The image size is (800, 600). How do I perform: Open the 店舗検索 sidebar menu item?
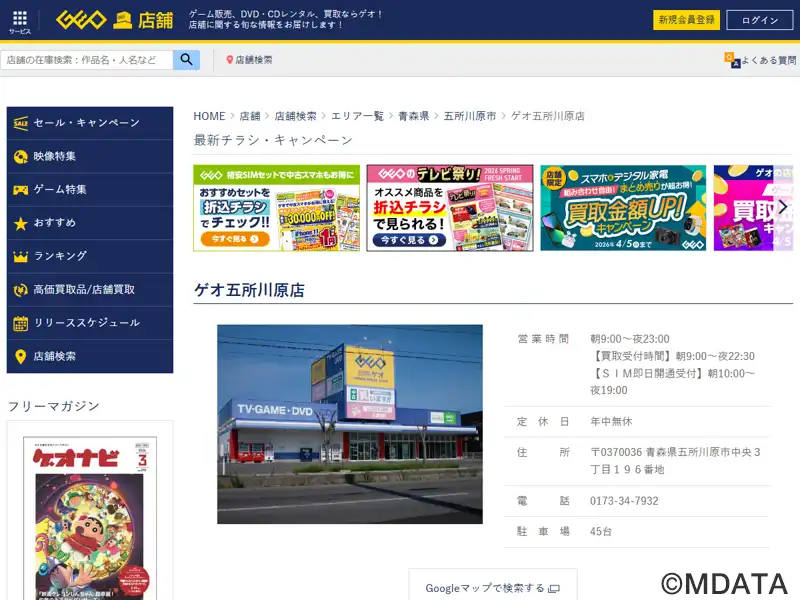tap(90, 356)
